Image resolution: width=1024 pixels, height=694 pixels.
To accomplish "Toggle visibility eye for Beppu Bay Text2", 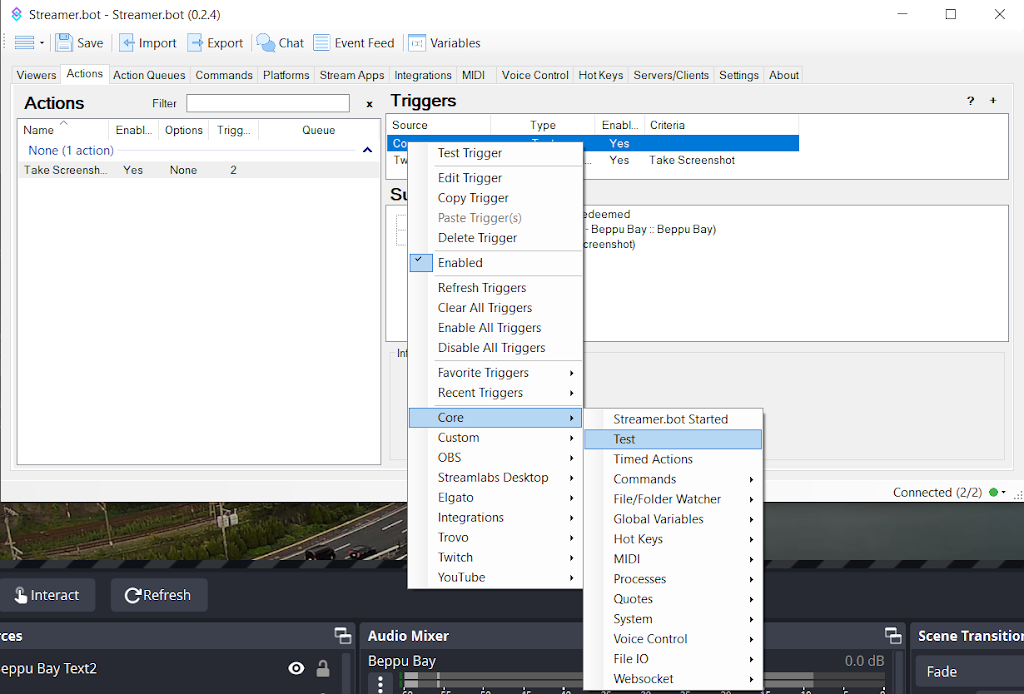I will coord(296,668).
